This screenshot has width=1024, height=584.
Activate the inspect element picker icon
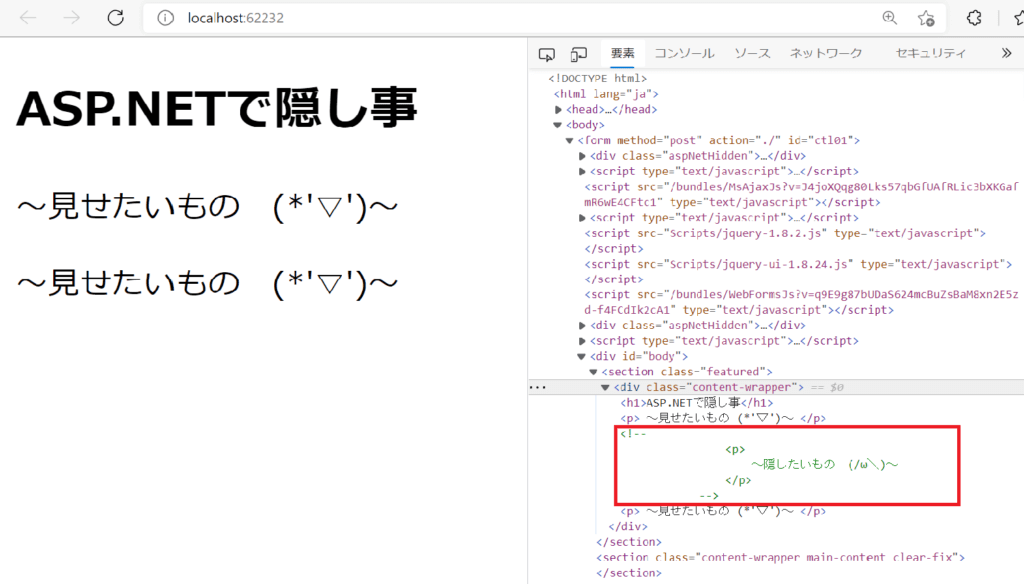(x=547, y=54)
